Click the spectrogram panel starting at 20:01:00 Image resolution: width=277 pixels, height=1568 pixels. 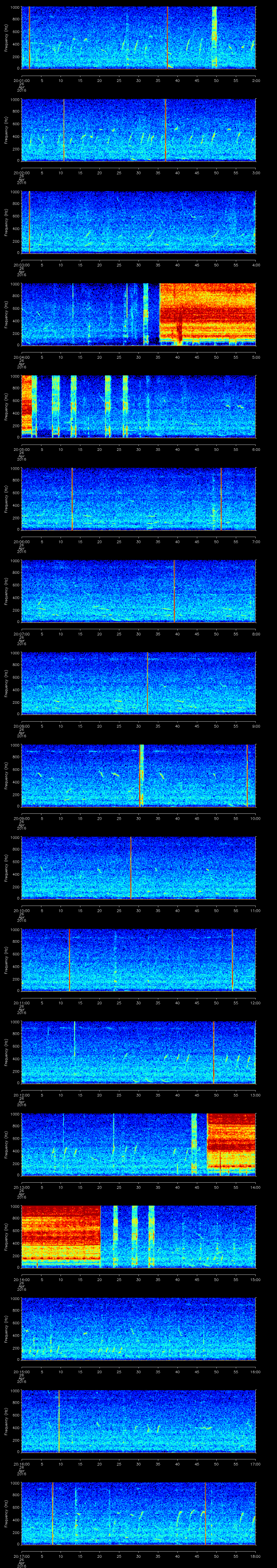138,38
